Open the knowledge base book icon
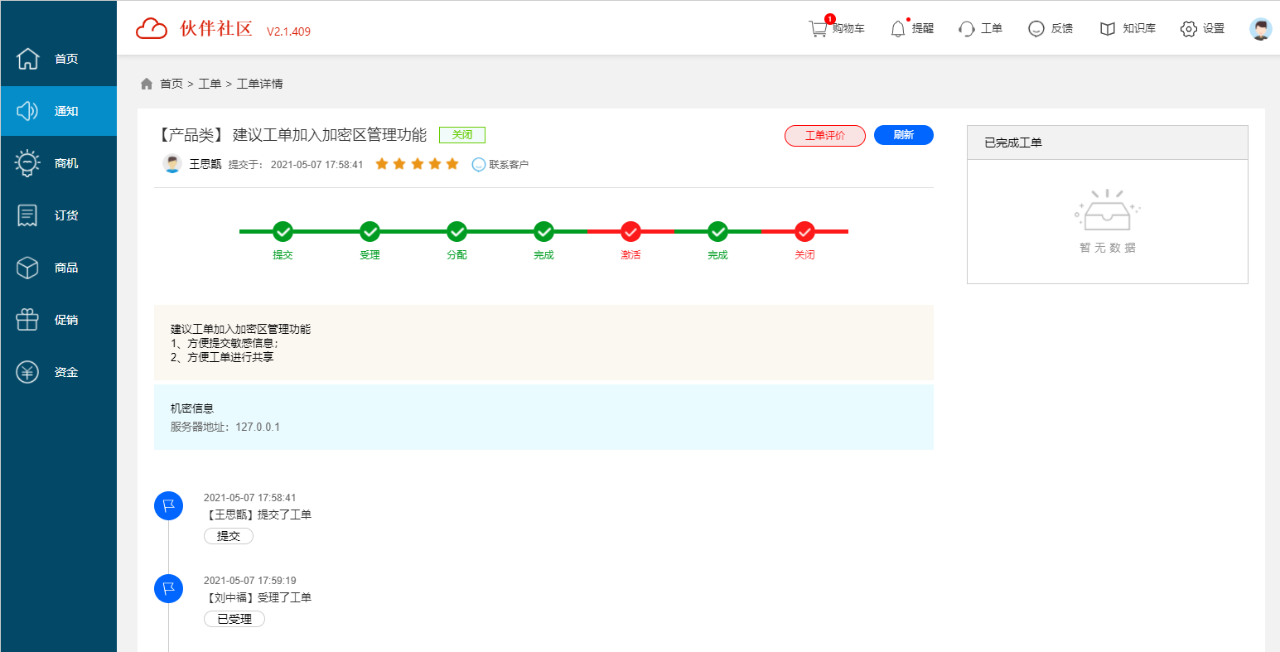 point(1107,29)
